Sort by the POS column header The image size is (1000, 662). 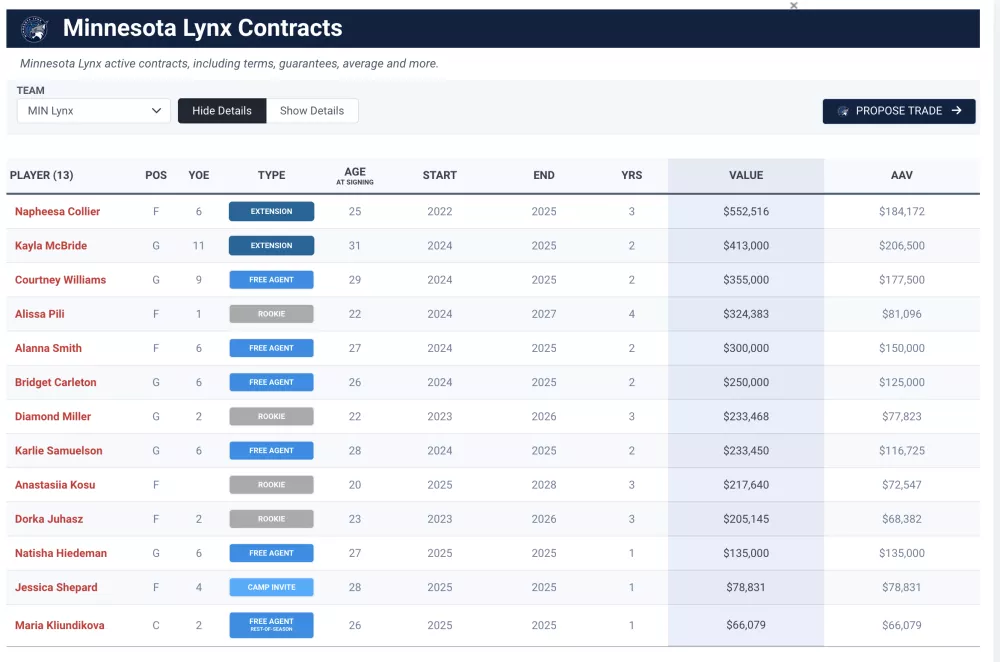(156, 175)
